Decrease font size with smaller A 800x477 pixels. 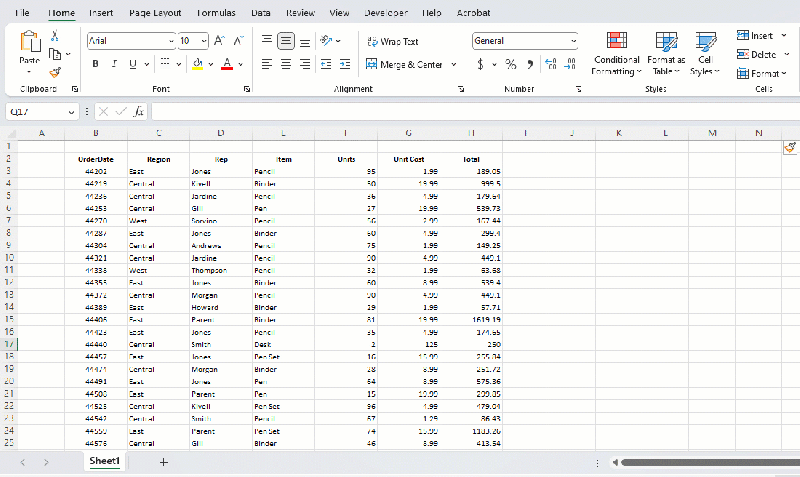[238, 41]
